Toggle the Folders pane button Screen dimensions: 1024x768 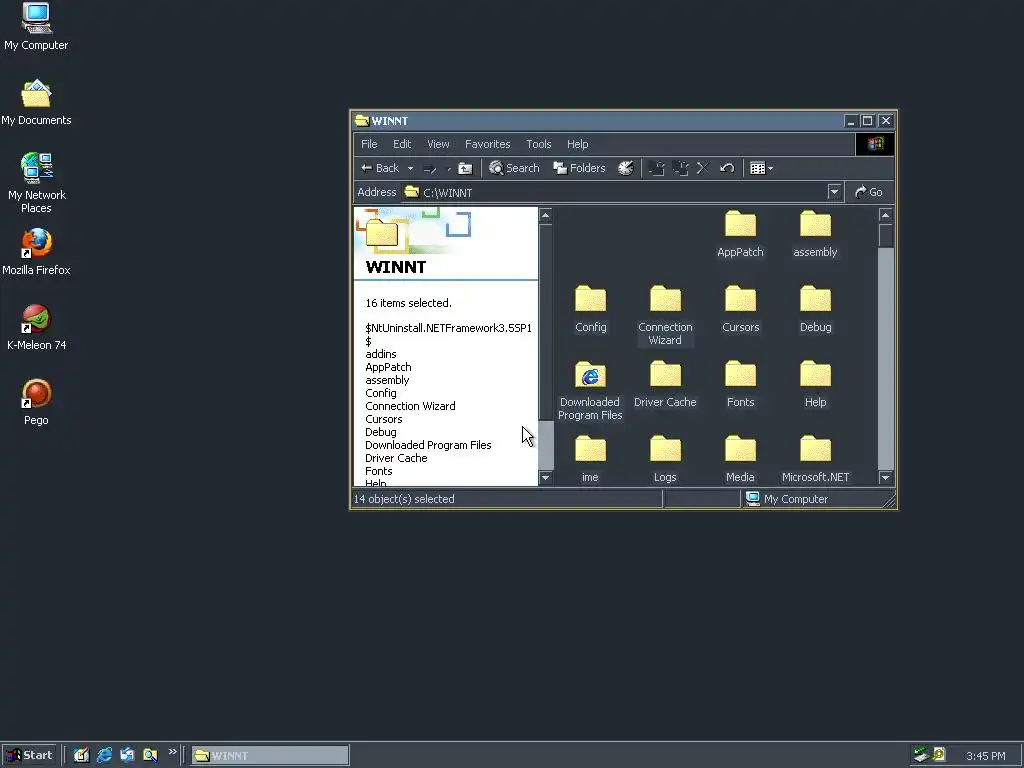579,168
